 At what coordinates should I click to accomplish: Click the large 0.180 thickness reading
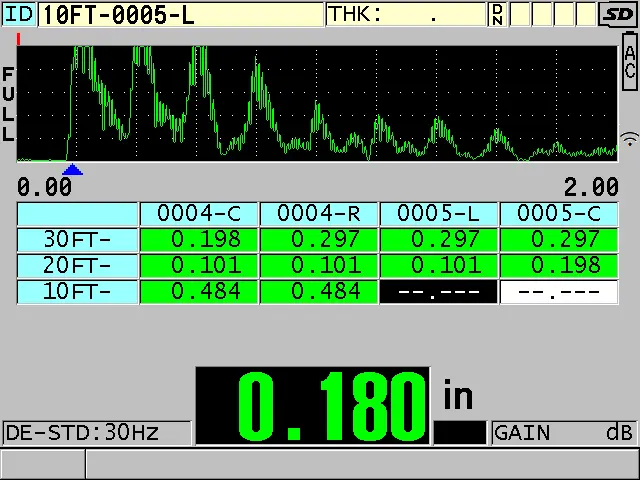(x=313, y=406)
